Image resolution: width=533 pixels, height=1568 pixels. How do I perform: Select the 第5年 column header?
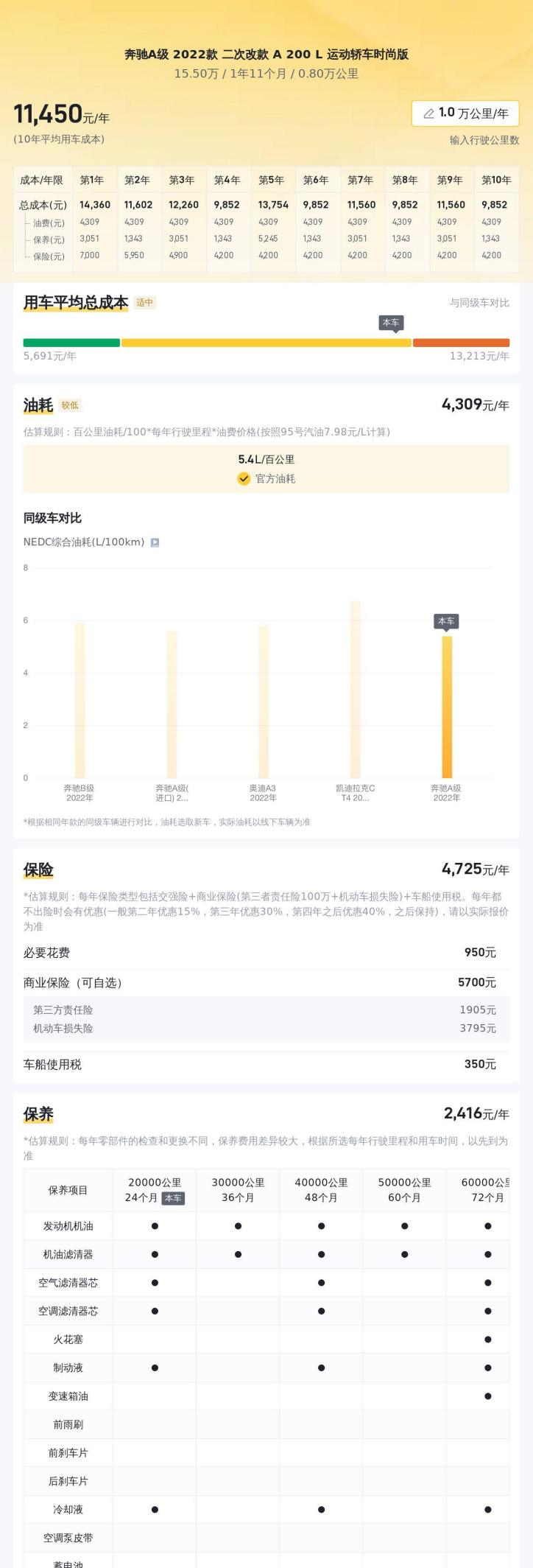pyautogui.click(x=271, y=180)
